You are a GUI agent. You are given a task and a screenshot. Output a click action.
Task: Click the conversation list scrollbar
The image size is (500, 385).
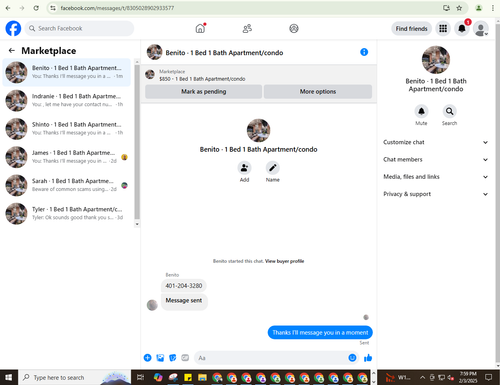click(x=137, y=142)
